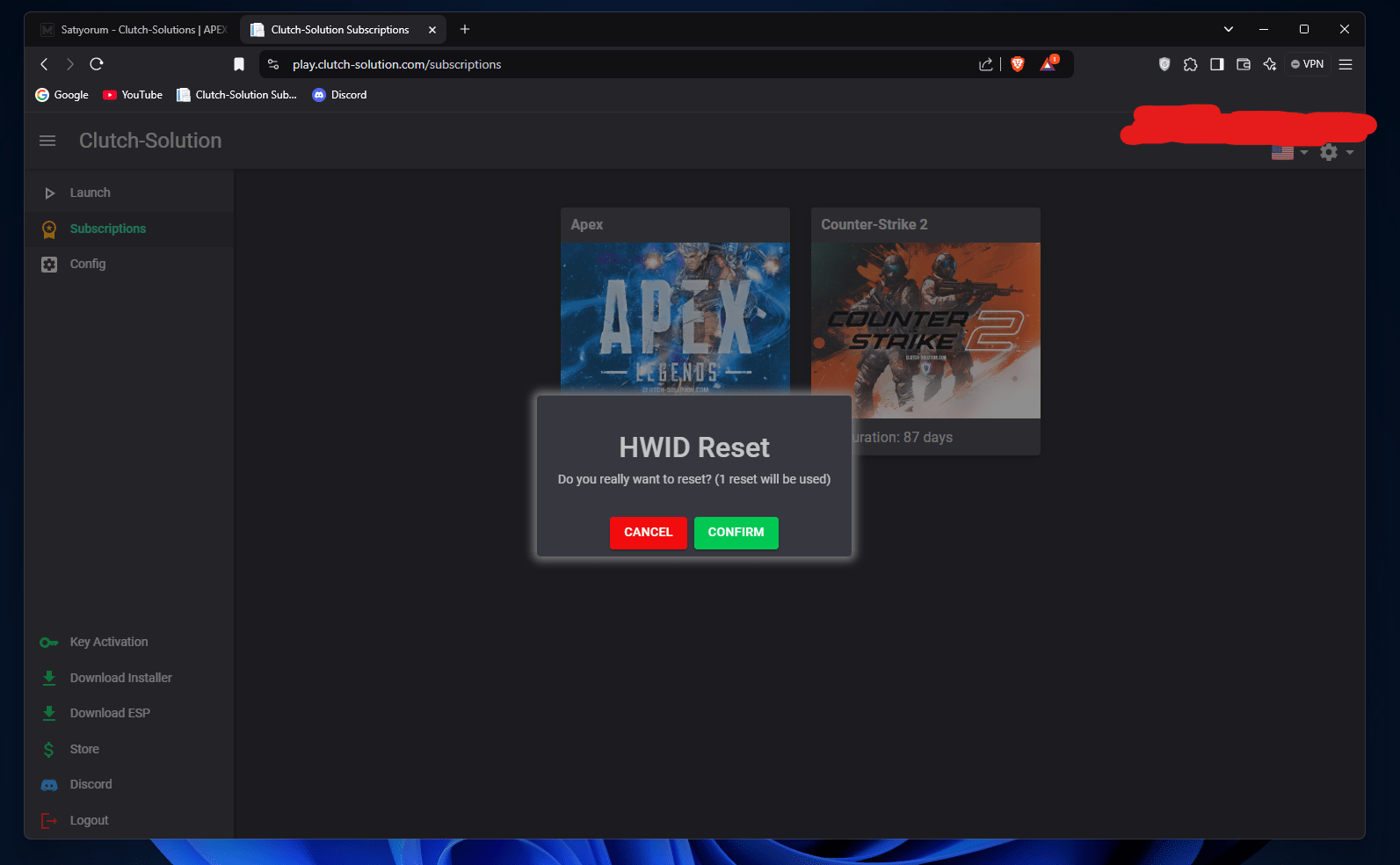1400x865 pixels.
Task: Close the Clutch-Solution Subscriptions tab
Action: [x=432, y=30]
